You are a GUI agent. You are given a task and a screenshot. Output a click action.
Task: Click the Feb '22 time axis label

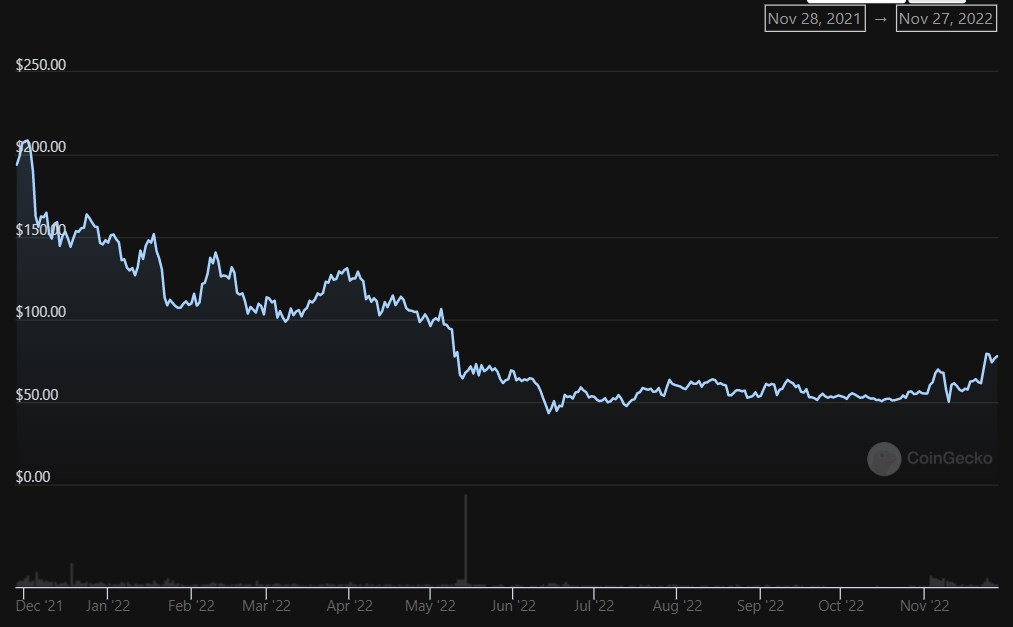(x=191, y=606)
